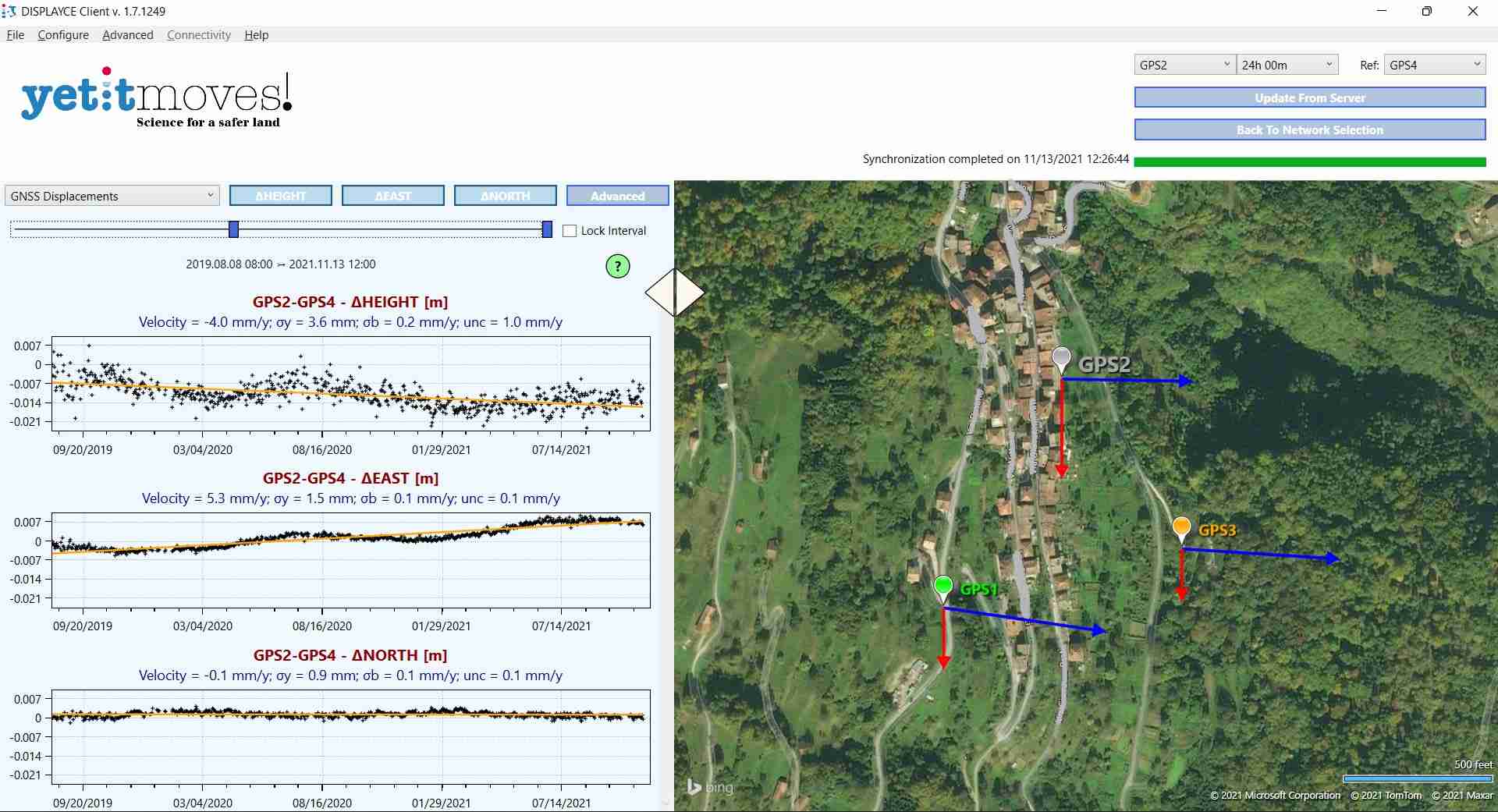Click the GPS2-GPS4 ΔHEIGHT chart

351,384
